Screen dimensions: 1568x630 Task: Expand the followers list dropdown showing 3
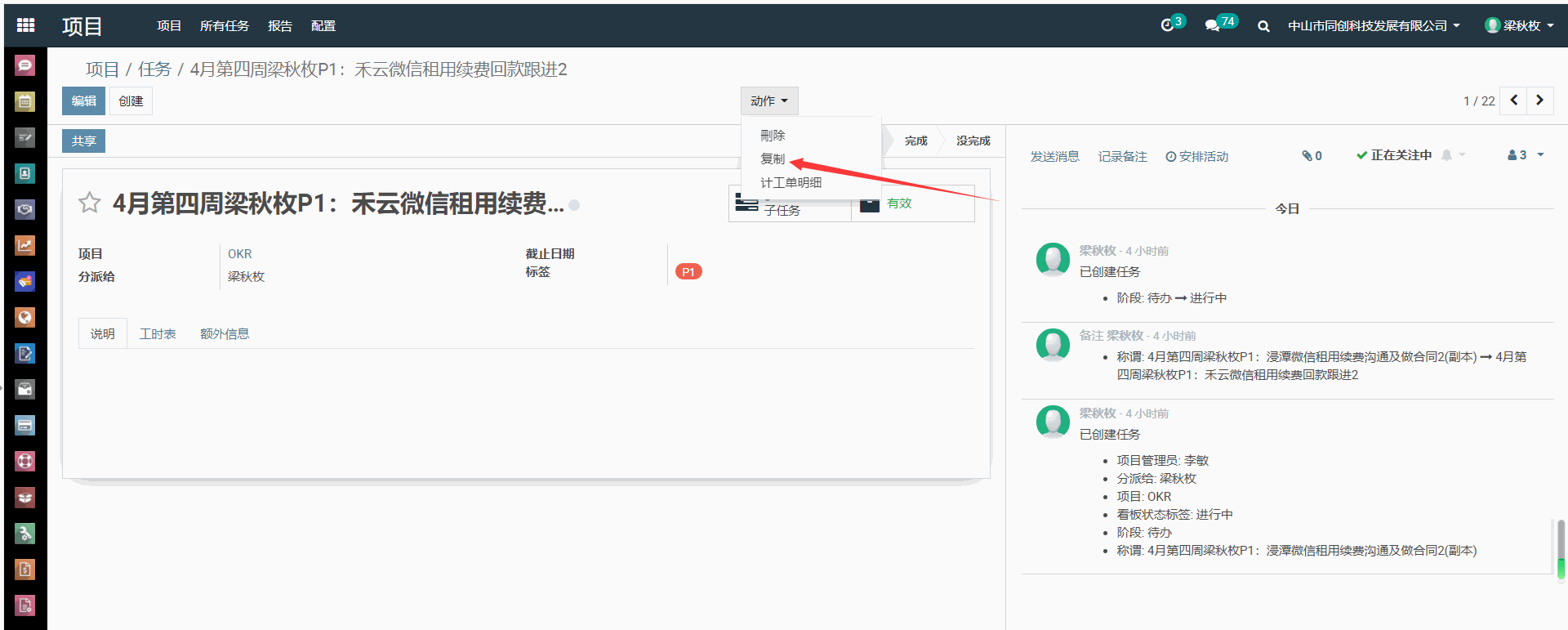point(1525,155)
